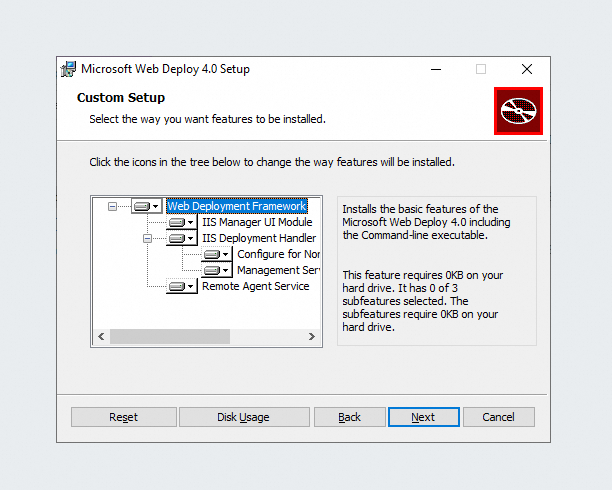The width and height of the screenshot is (612, 490).
Task: Go Back to previous setup step
Action: pos(350,417)
